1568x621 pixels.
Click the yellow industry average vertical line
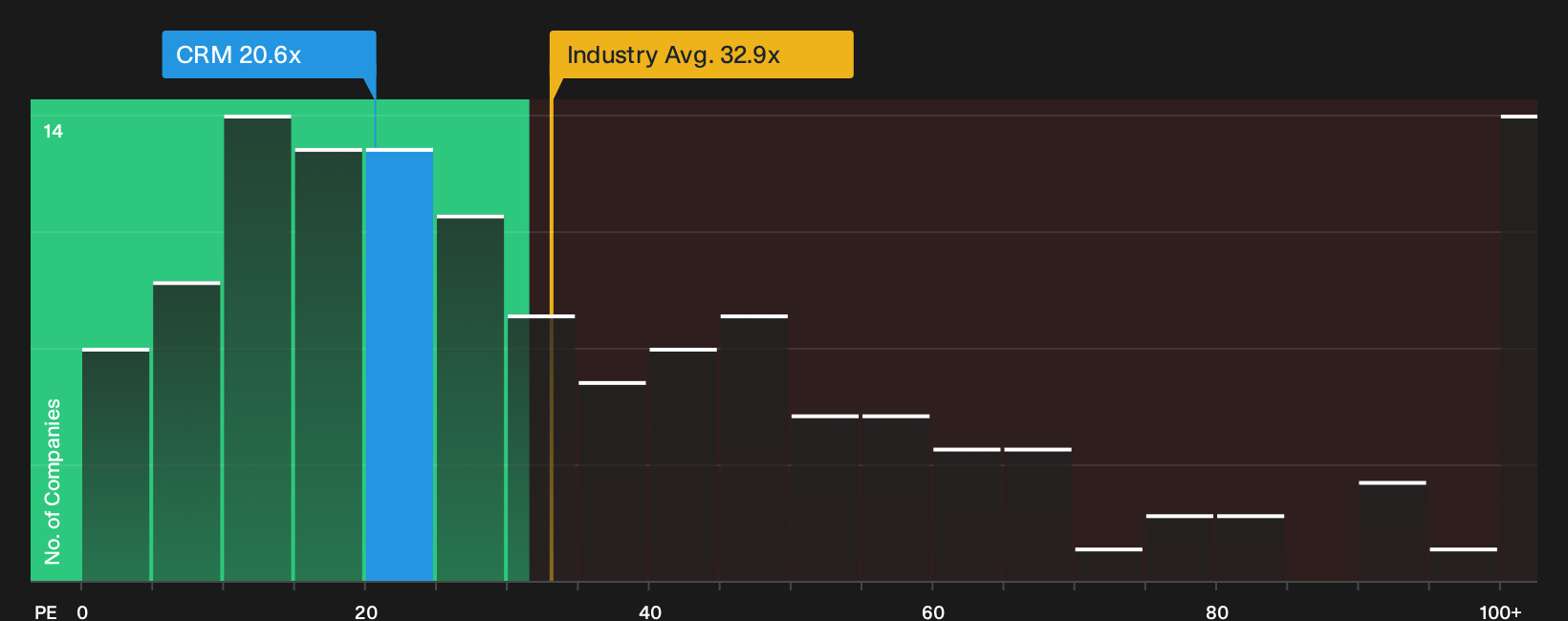(x=552, y=340)
